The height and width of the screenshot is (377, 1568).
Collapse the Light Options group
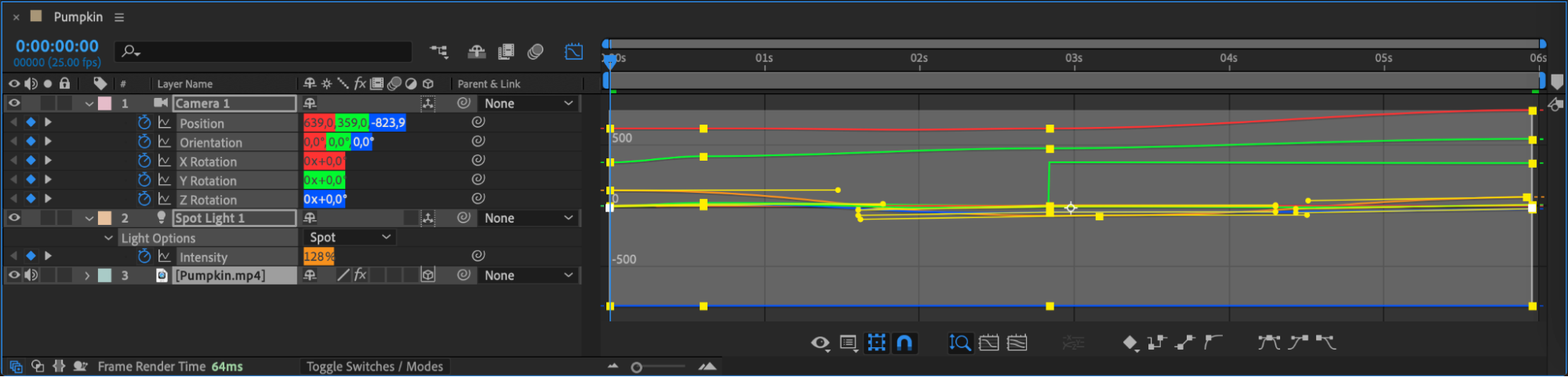108,237
